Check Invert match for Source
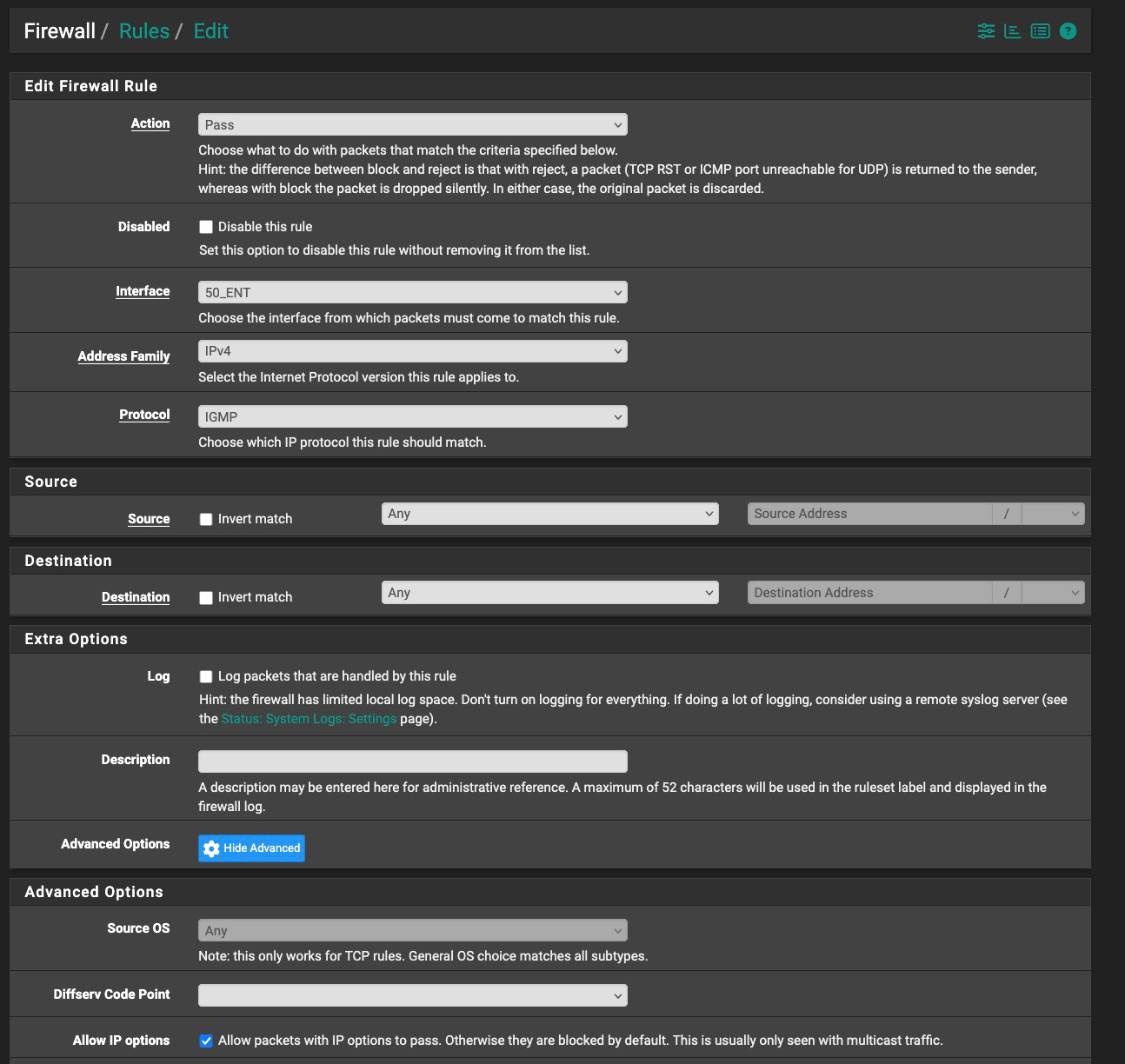 (205, 518)
